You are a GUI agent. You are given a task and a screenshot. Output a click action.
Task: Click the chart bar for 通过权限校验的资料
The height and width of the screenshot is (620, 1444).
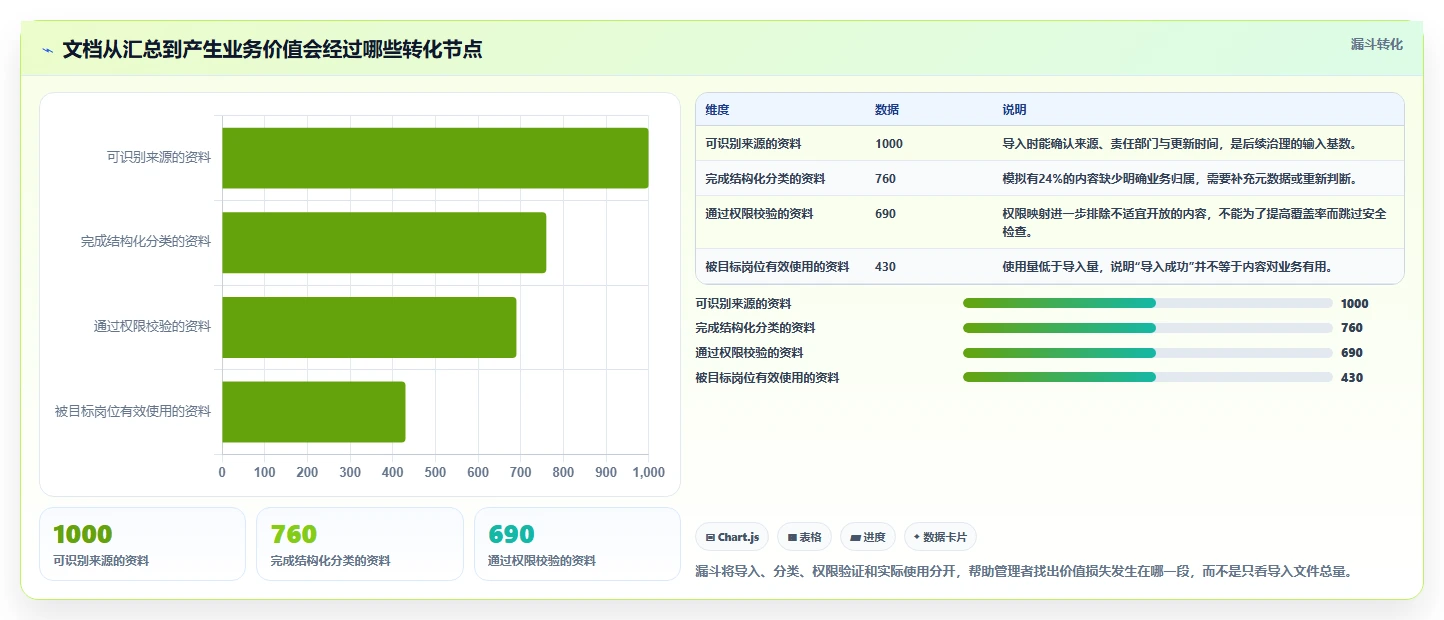pos(369,327)
